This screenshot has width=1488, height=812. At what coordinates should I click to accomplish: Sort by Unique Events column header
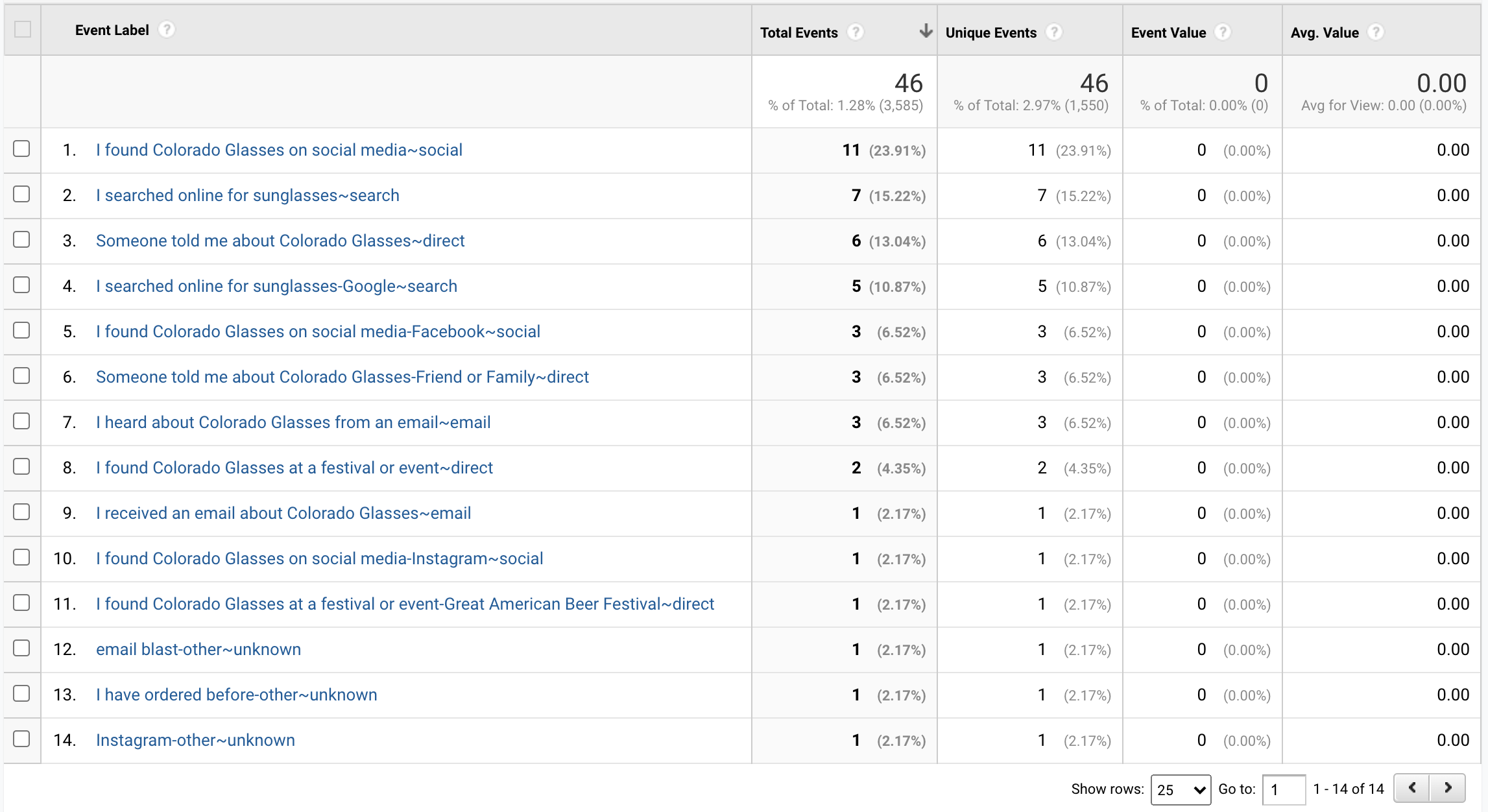tap(990, 32)
